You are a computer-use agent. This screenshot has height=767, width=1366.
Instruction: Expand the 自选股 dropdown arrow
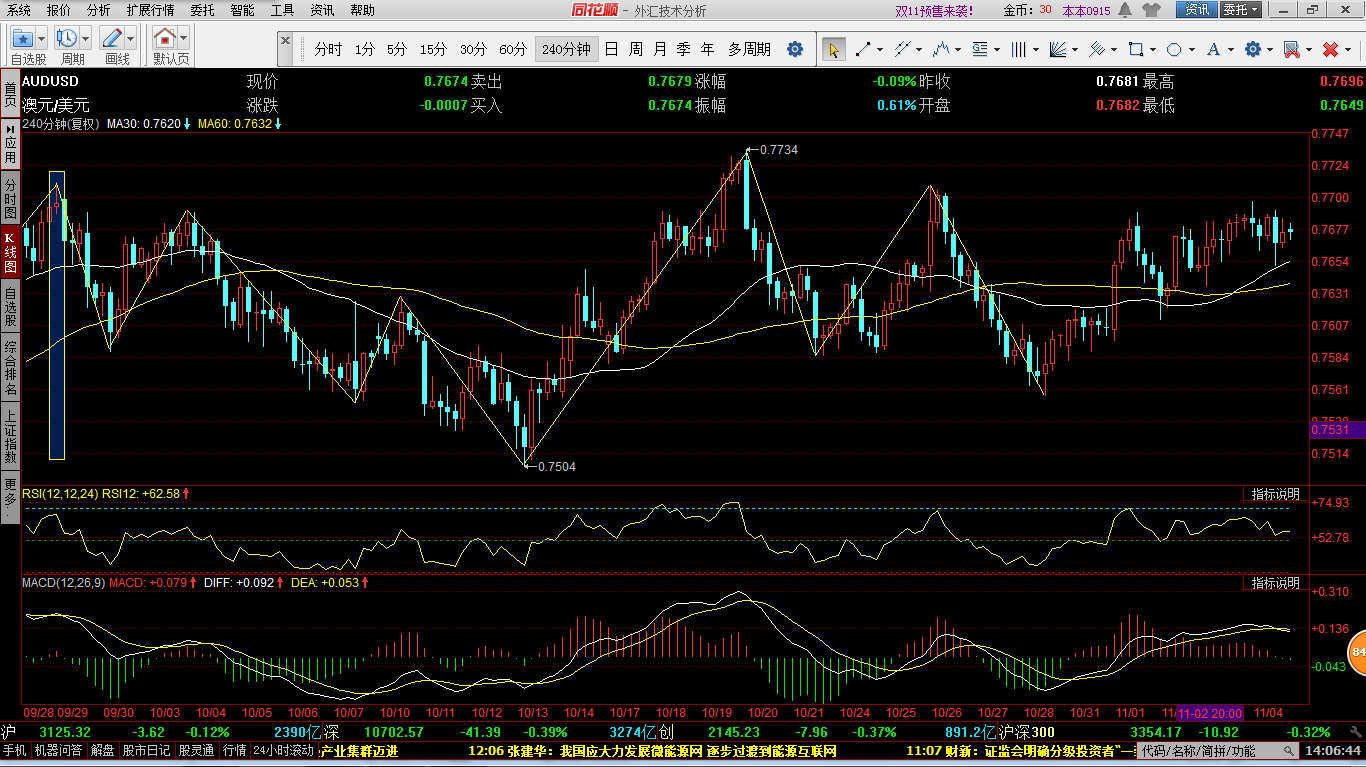point(42,39)
